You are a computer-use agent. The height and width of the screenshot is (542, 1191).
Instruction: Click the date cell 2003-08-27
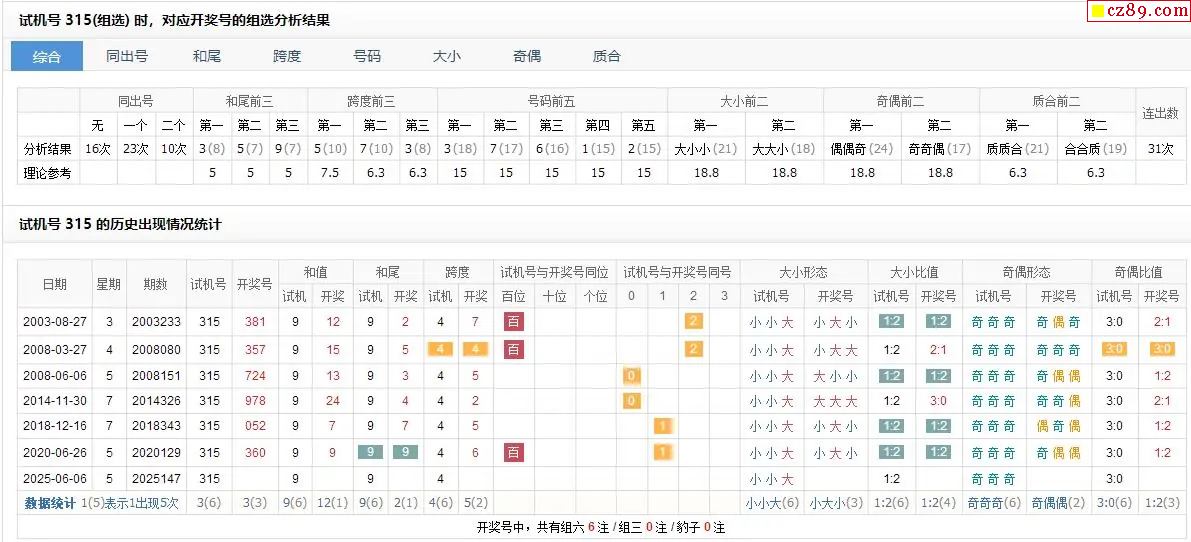(55, 322)
